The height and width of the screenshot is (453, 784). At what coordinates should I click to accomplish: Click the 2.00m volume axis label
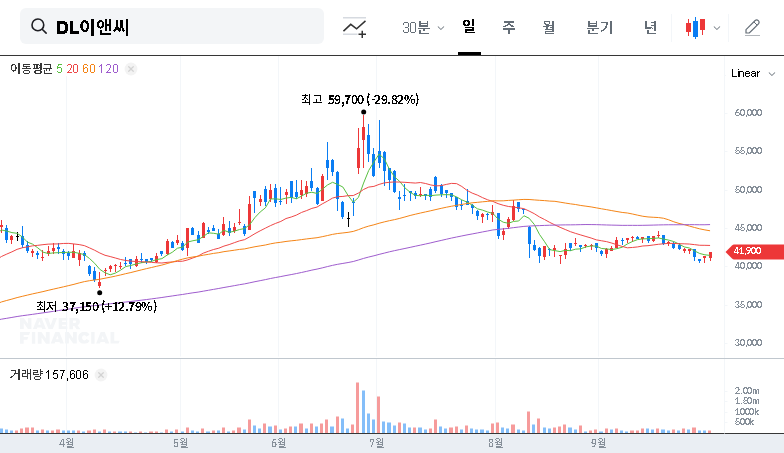pos(747,390)
